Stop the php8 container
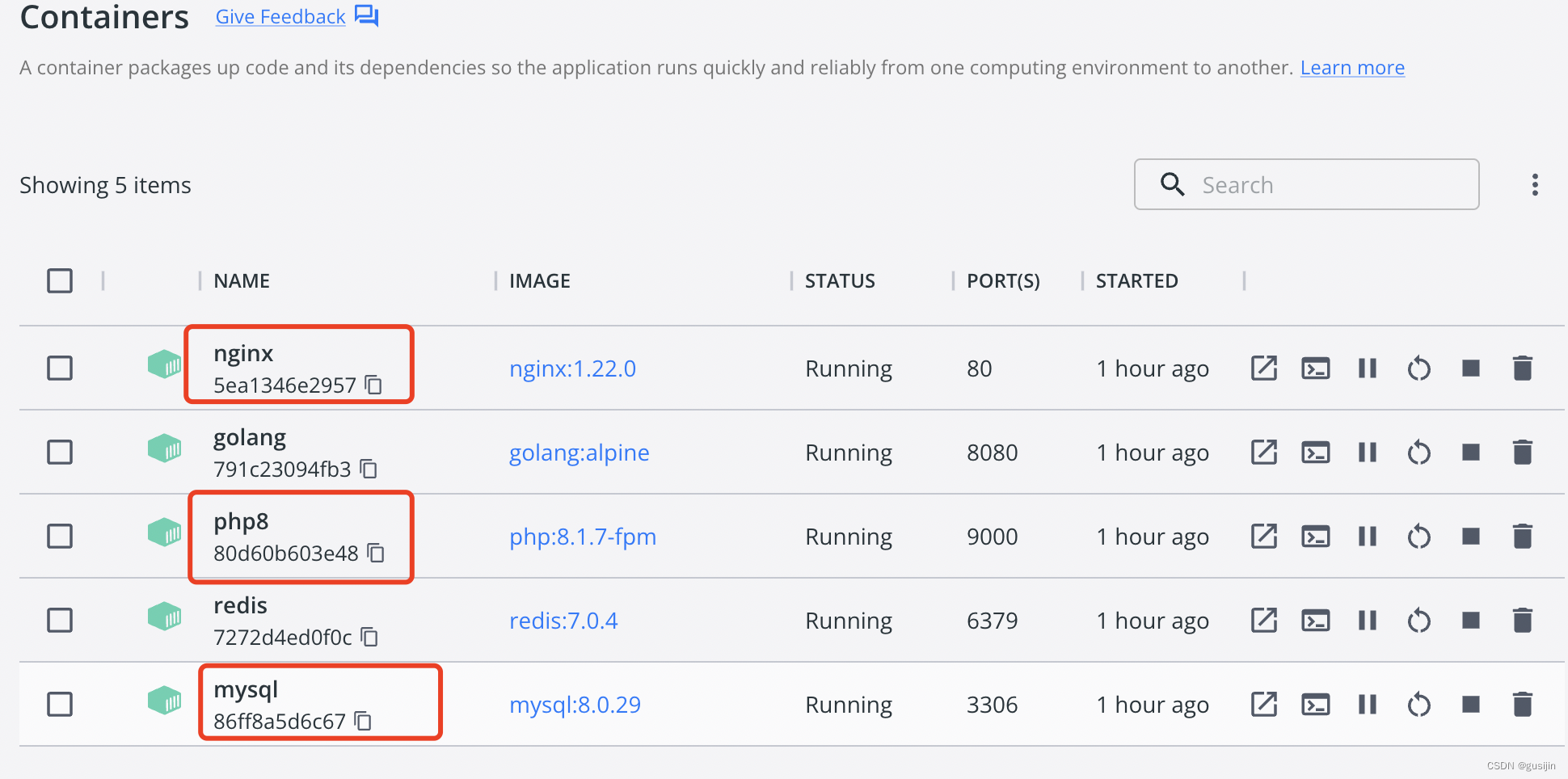Screen dimensions: 1568x779 pos(1471,537)
